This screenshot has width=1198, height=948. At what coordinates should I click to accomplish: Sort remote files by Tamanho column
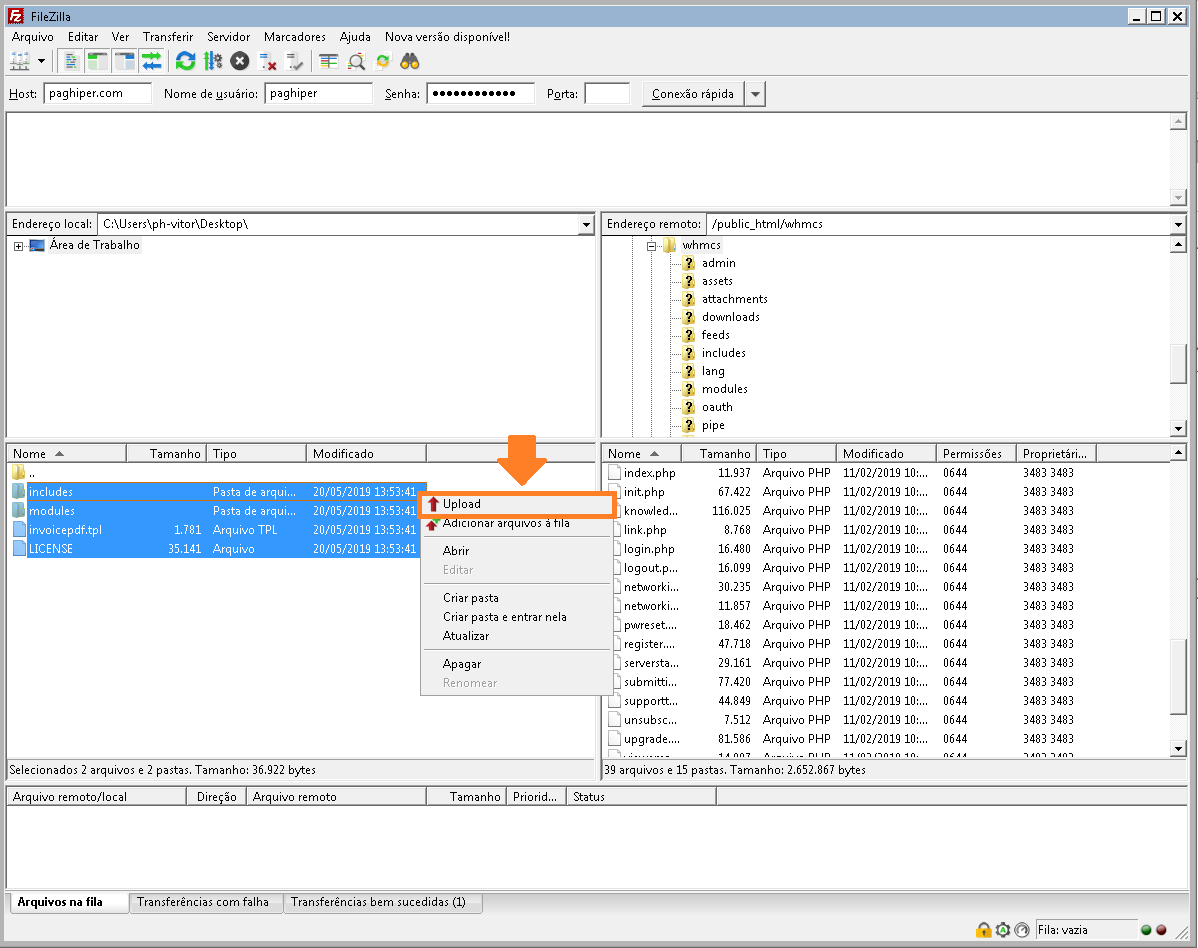718,454
